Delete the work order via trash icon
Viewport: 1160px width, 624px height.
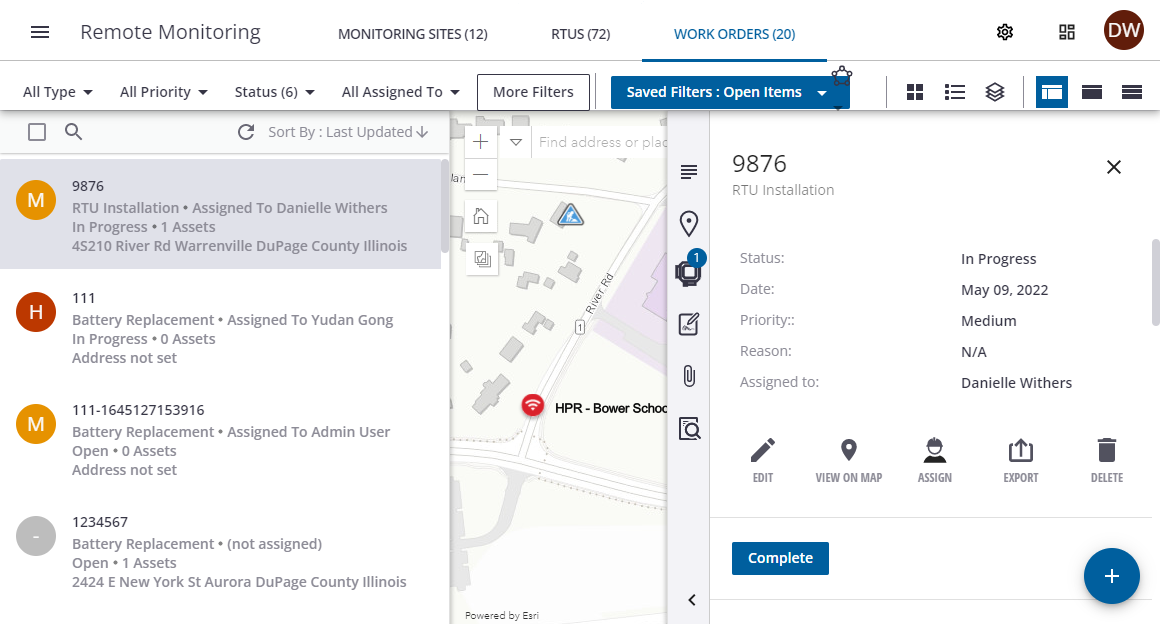pos(1106,451)
